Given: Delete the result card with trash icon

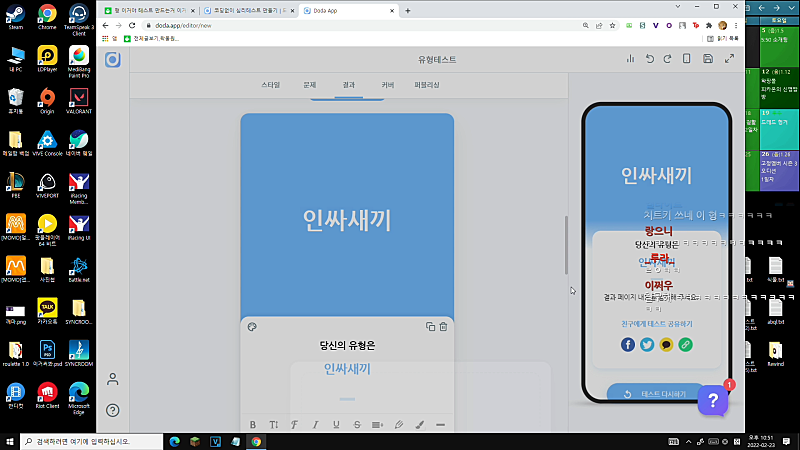Looking at the screenshot, I should pyautogui.click(x=443, y=327).
